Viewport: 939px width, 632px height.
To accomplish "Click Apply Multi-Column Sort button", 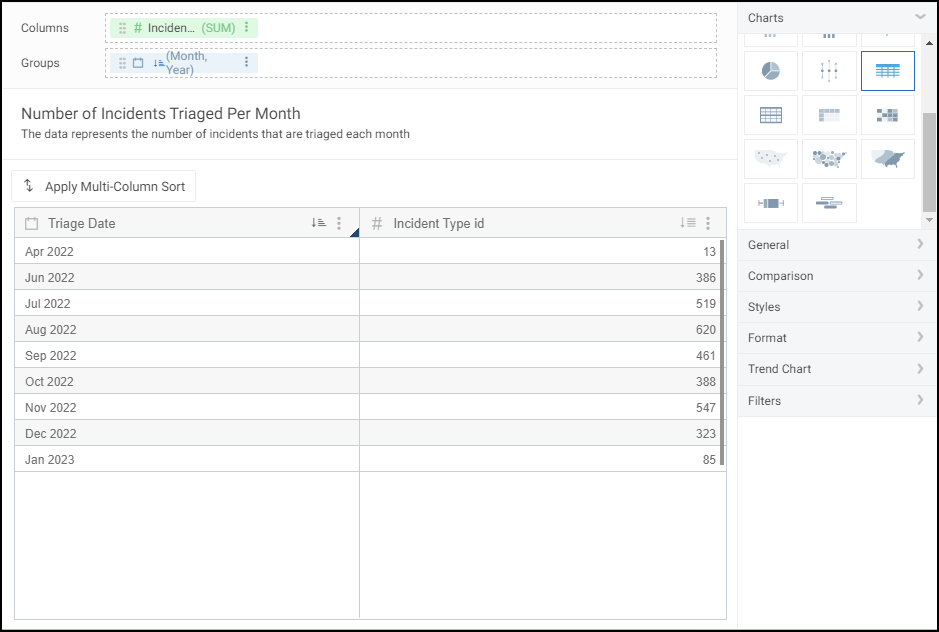I will point(104,187).
